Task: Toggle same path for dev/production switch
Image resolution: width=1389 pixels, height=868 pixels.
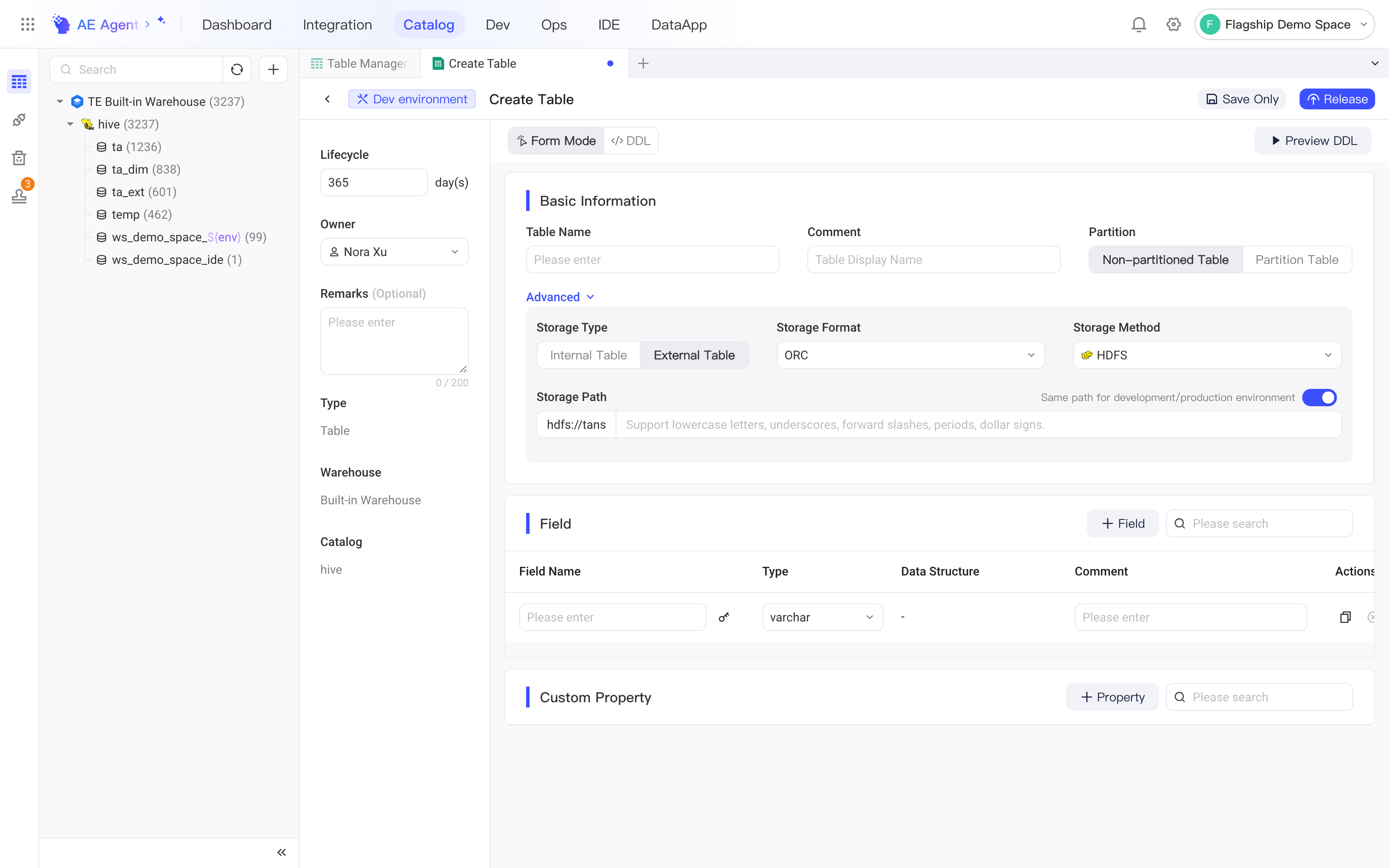Action: point(1319,397)
